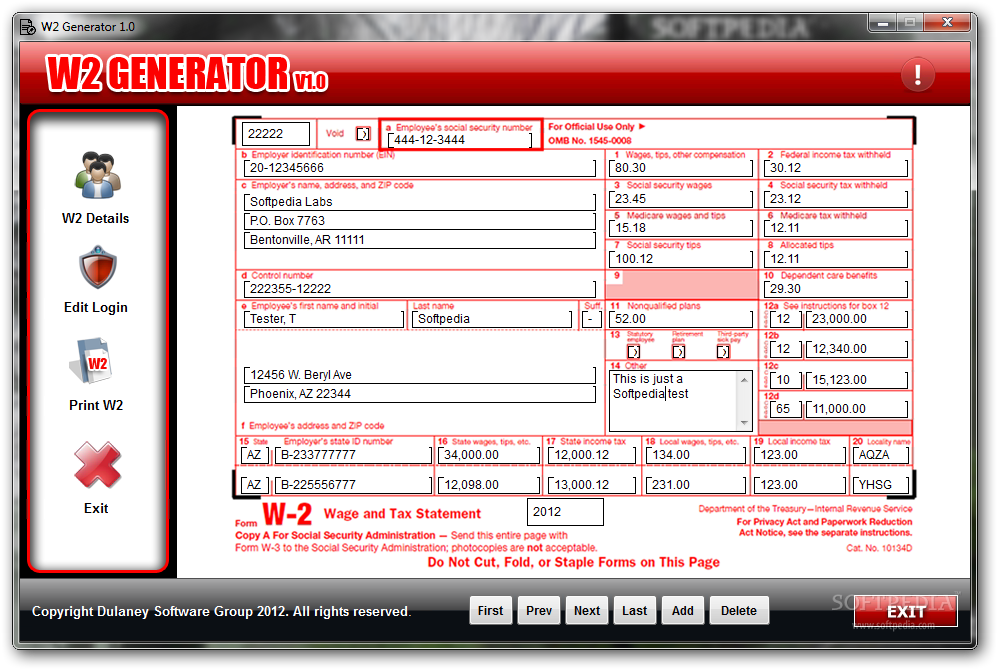The width and height of the screenshot is (998, 670).
Task: Click the red exclamation info icon
Action: 917,74
